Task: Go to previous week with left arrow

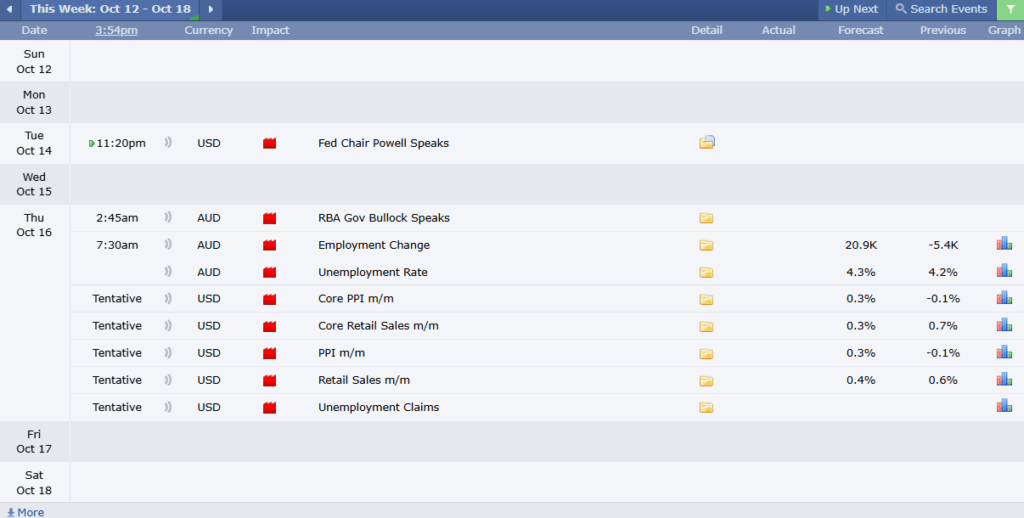Action: click(x=9, y=9)
